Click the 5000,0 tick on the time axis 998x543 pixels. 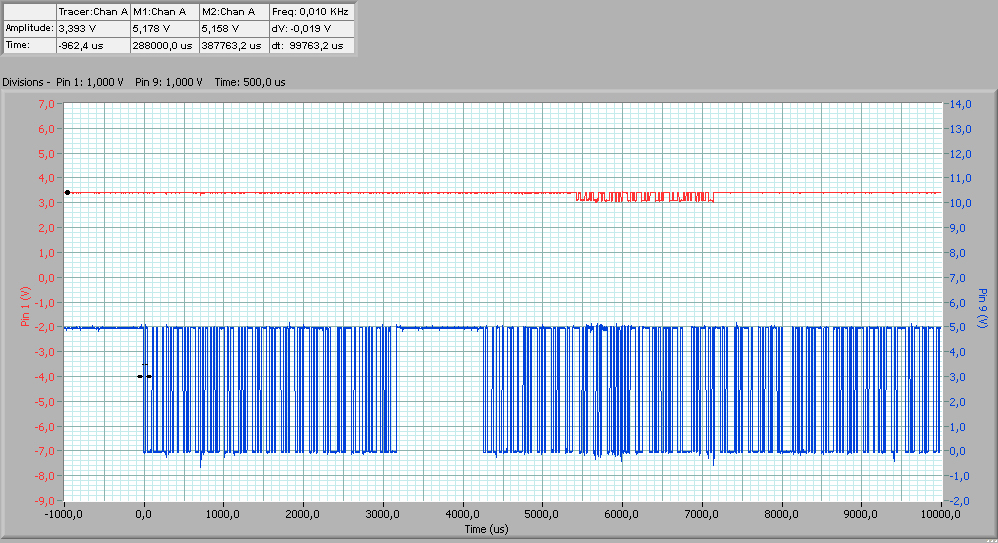click(542, 515)
